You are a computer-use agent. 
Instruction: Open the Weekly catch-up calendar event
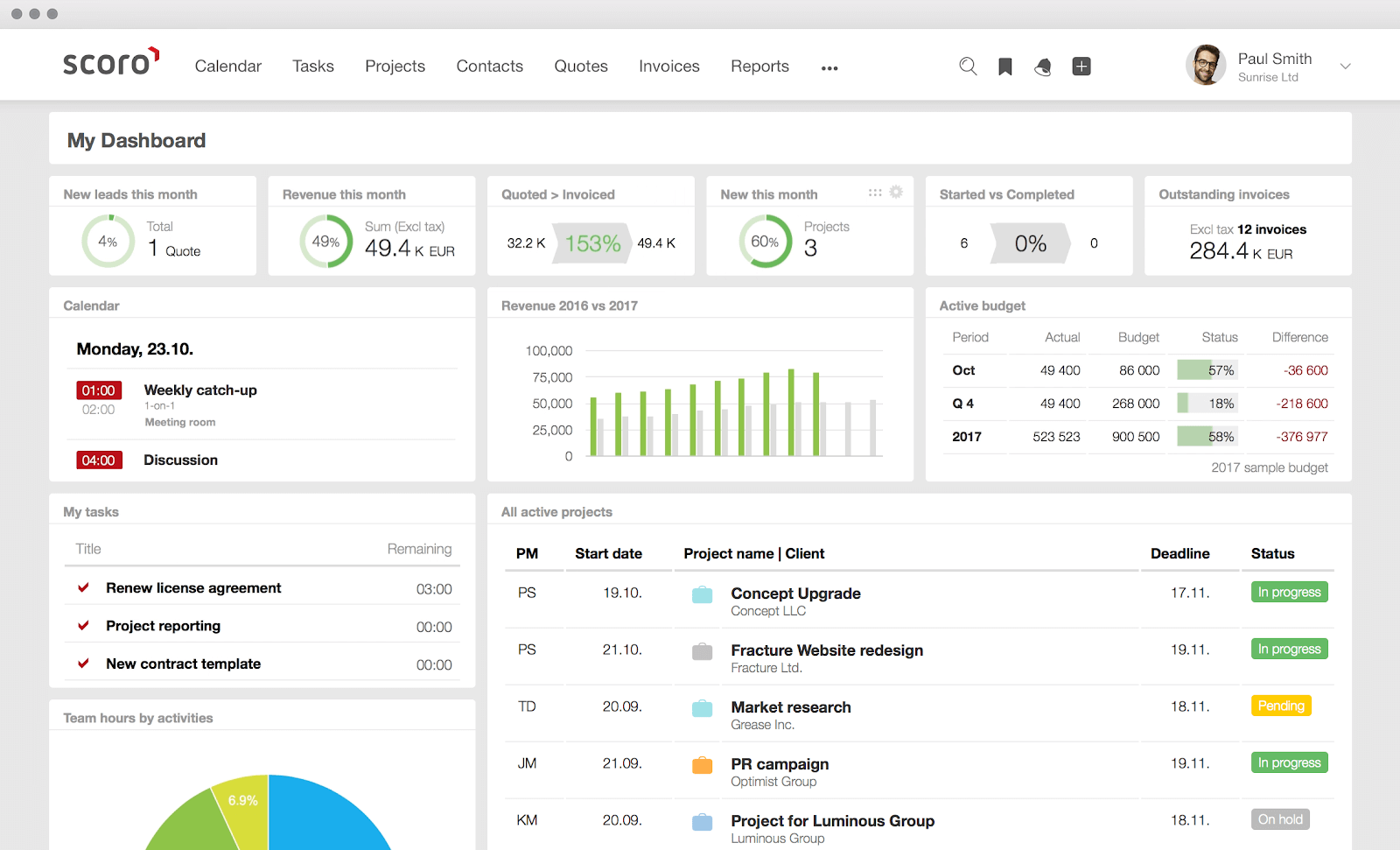[200, 390]
